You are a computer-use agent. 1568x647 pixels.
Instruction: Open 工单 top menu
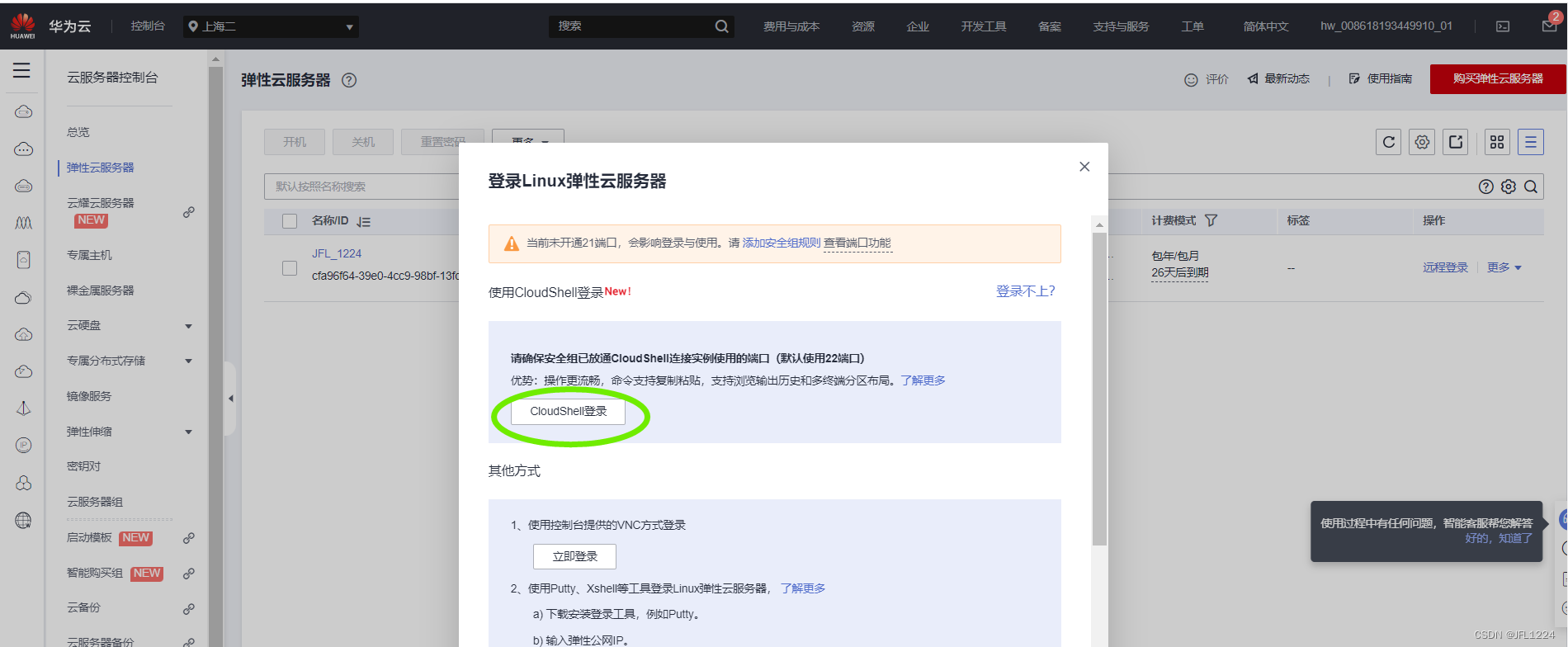click(1193, 26)
